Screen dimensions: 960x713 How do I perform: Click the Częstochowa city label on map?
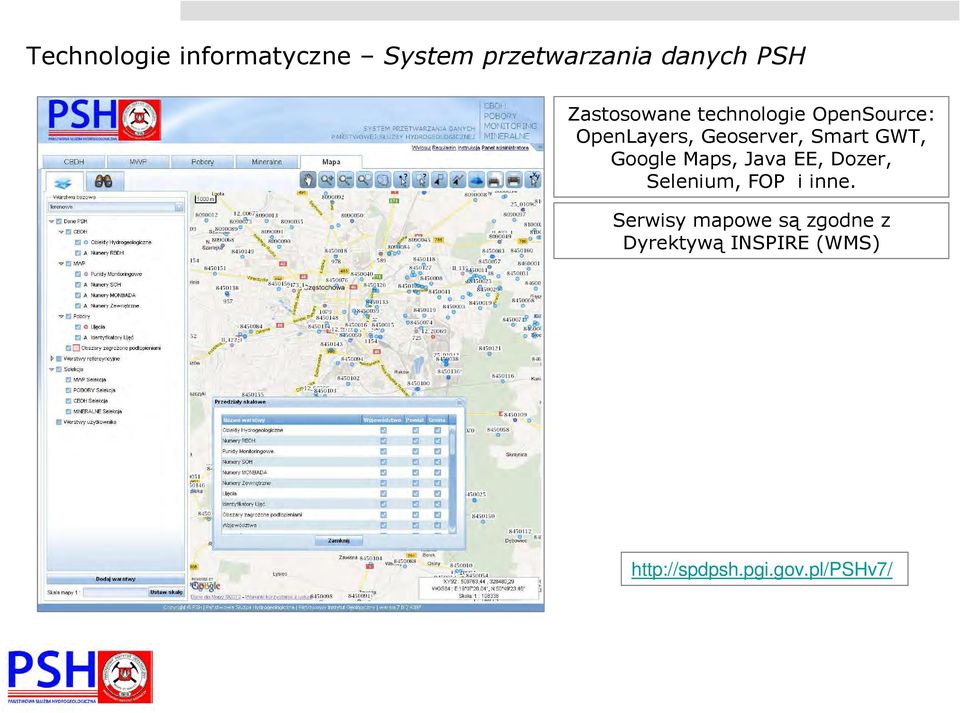[324, 287]
